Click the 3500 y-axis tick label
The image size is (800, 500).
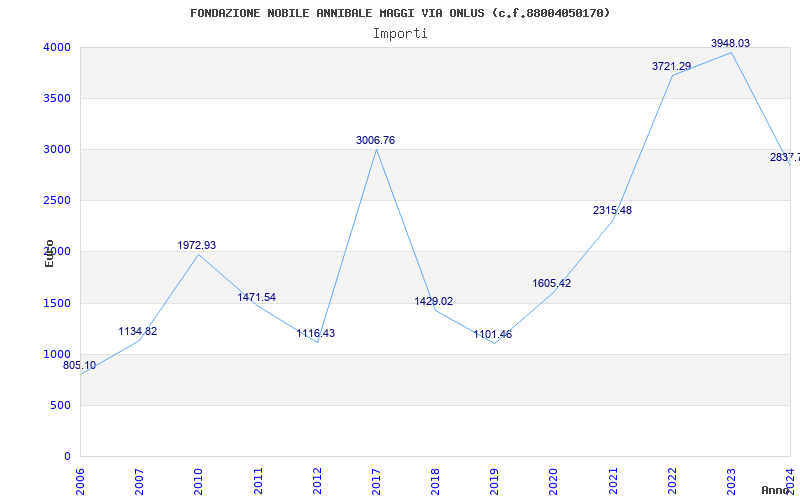pyautogui.click(x=57, y=98)
